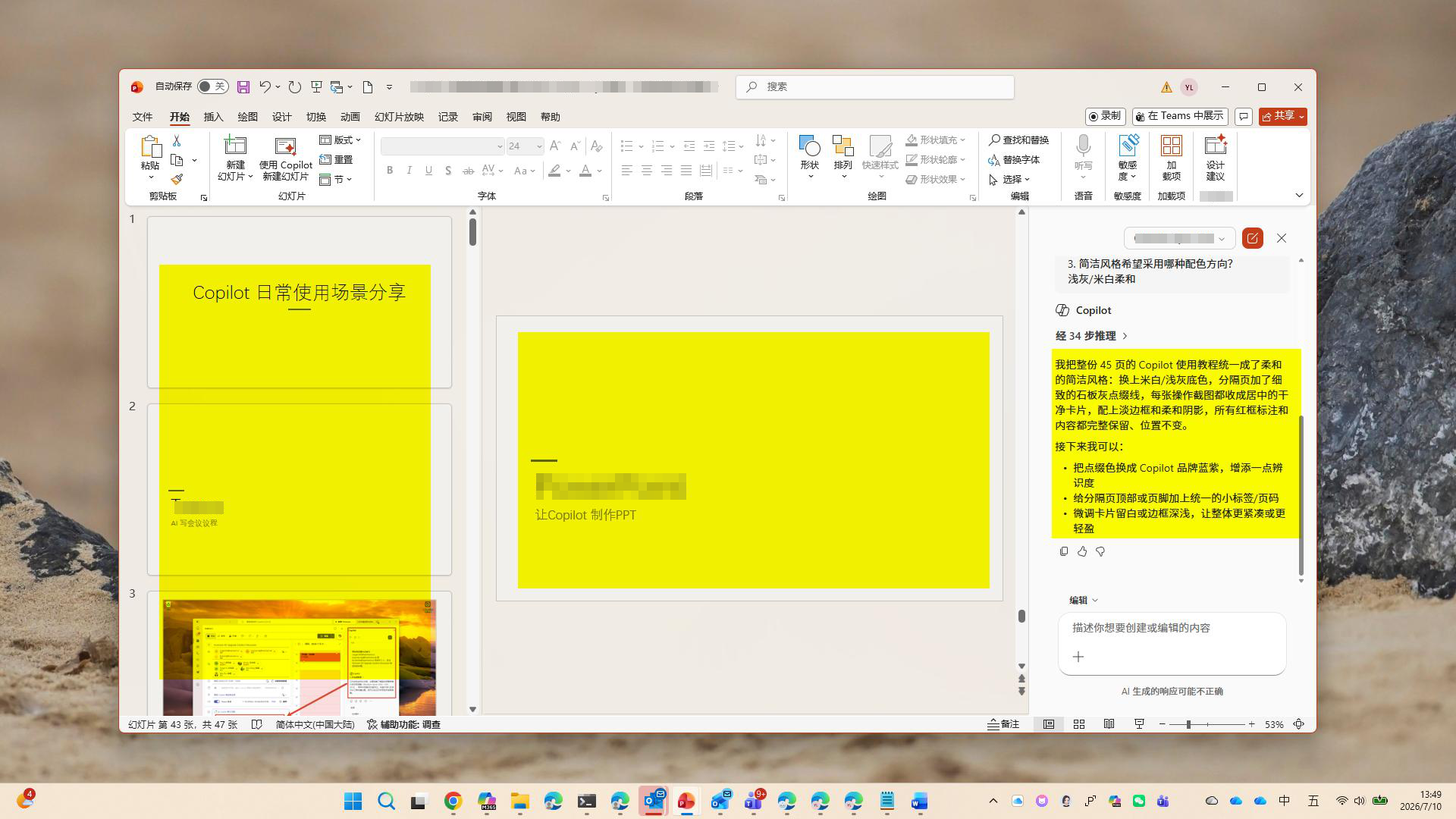Toggle text shadow
This screenshot has height=819, width=1456.
click(x=448, y=171)
